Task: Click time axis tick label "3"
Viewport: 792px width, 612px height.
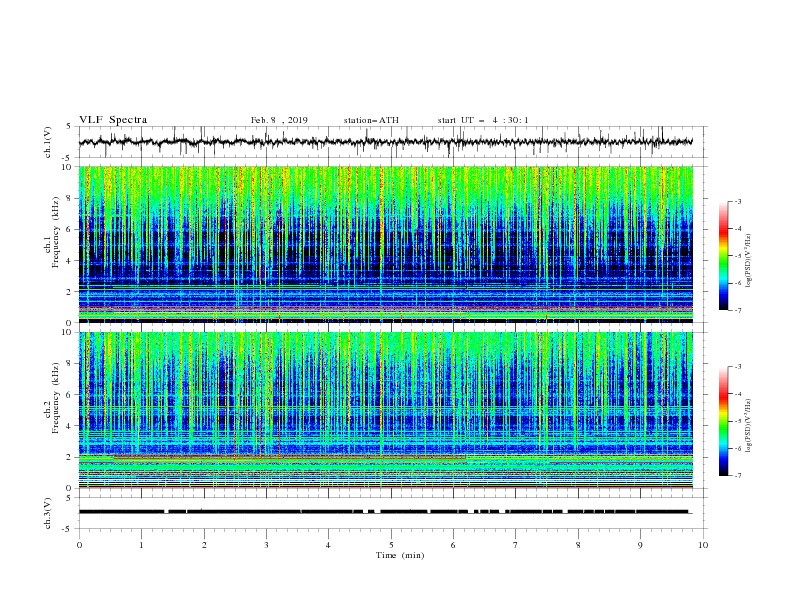Action: point(266,545)
